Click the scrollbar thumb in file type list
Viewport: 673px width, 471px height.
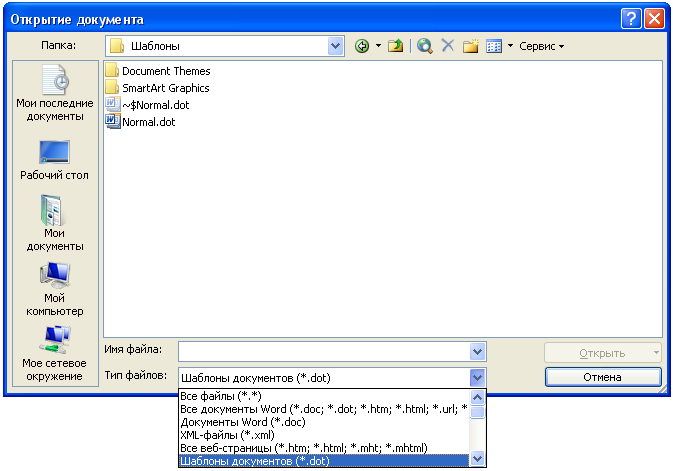tap(477, 412)
